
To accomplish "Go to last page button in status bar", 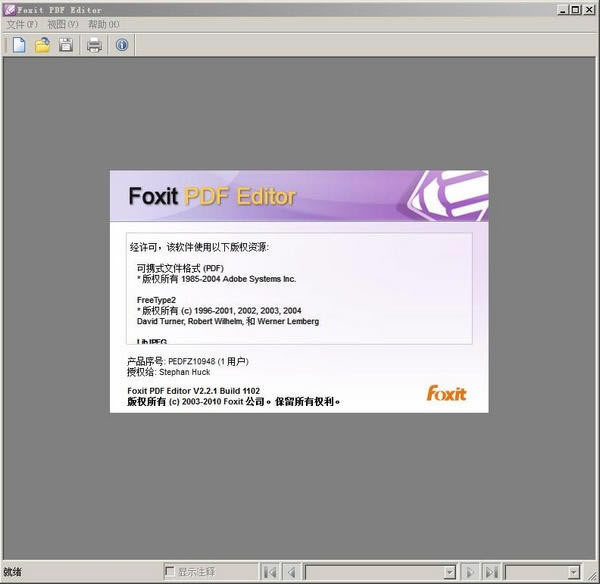I will click(x=491, y=572).
